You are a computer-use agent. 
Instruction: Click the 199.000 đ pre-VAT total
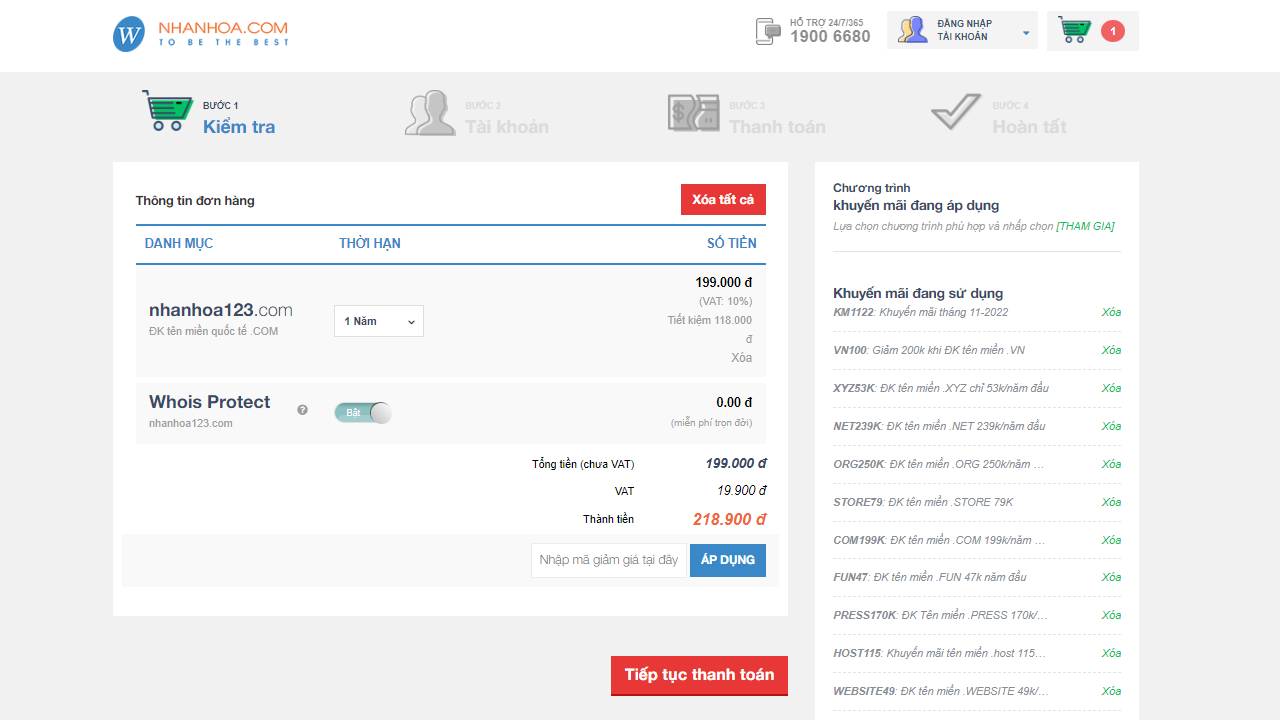click(735, 463)
